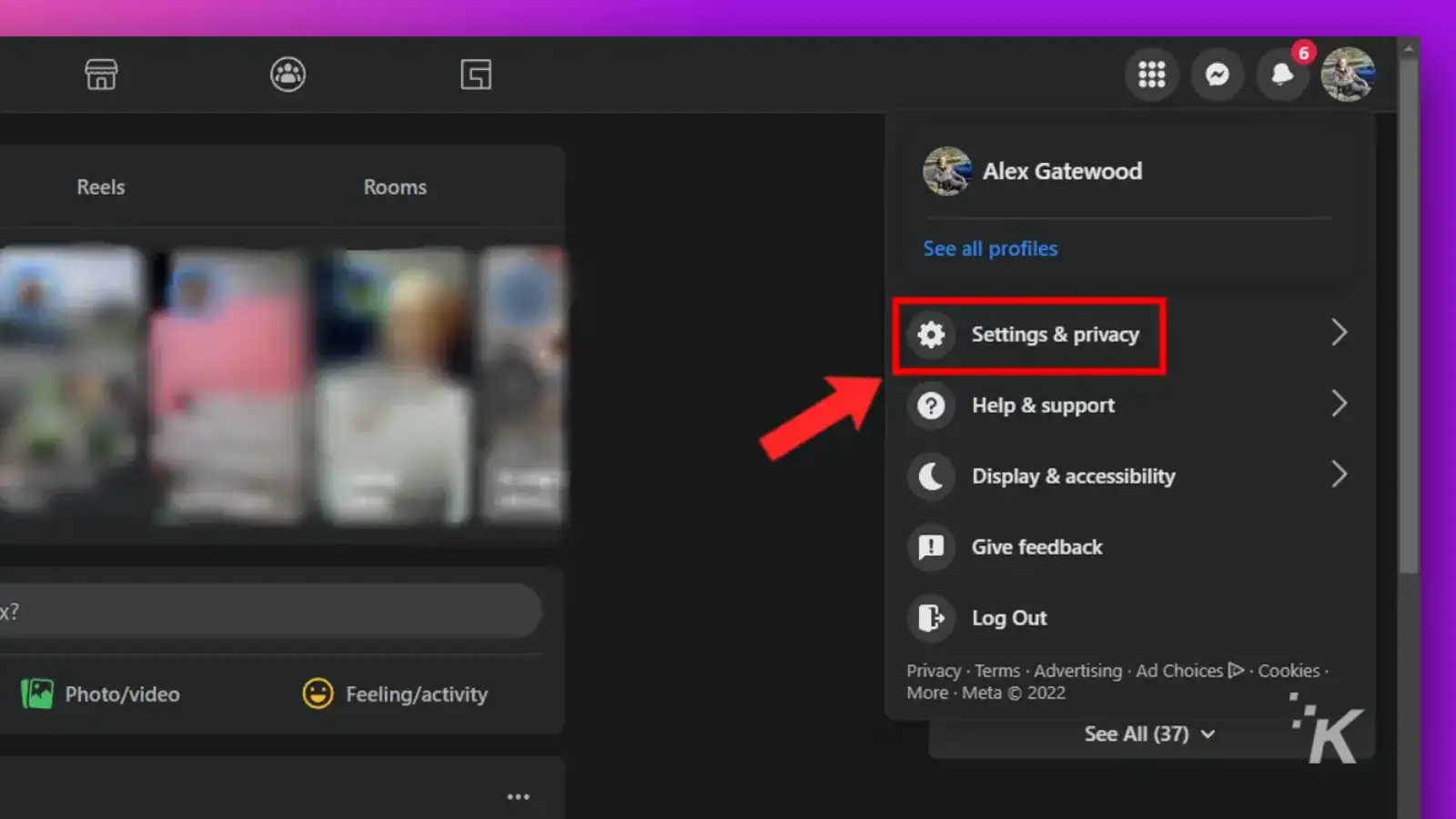Expand the See All (37) dropdown

1149,734
